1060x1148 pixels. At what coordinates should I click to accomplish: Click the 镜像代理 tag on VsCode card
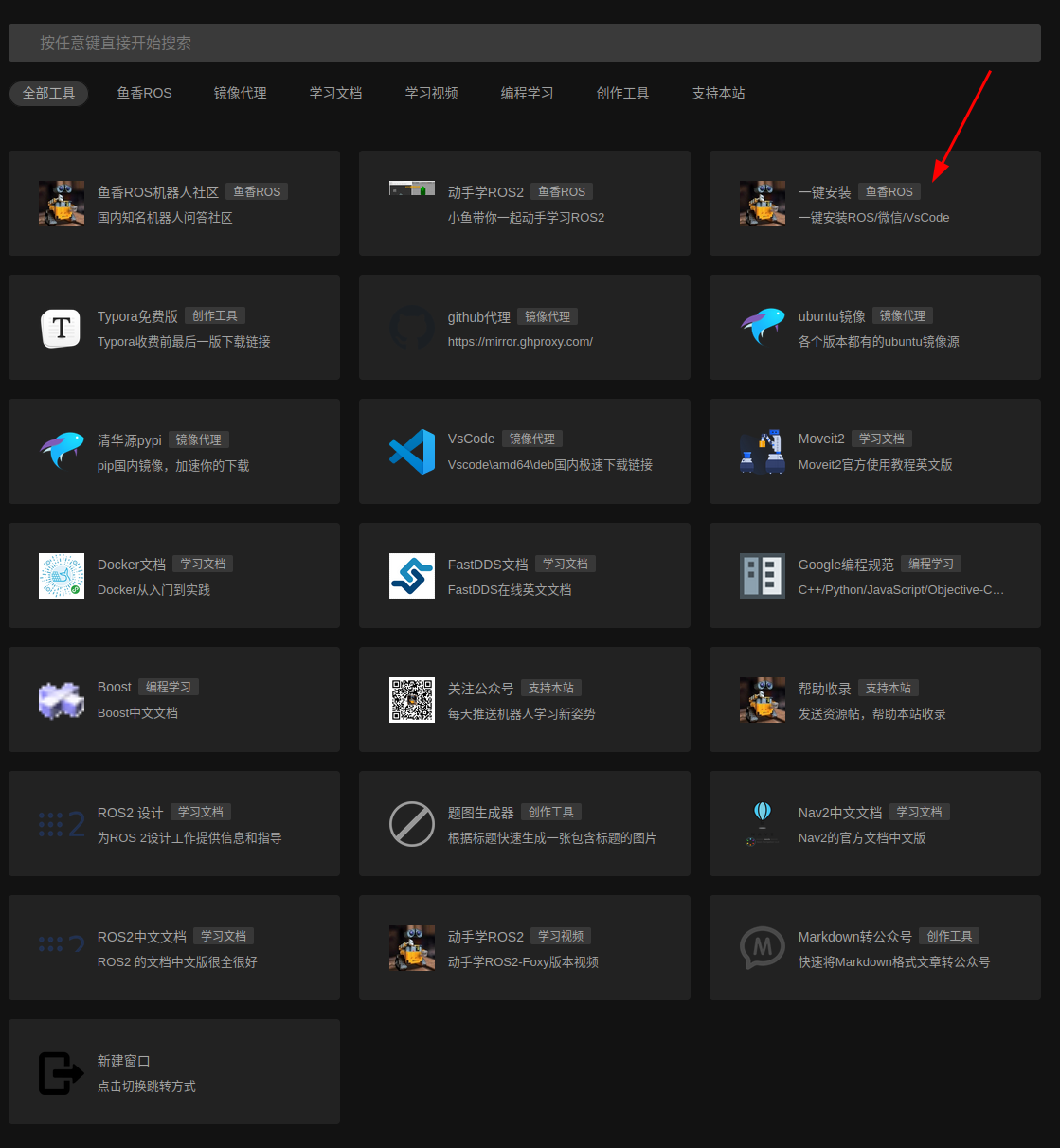click(532, 439)
